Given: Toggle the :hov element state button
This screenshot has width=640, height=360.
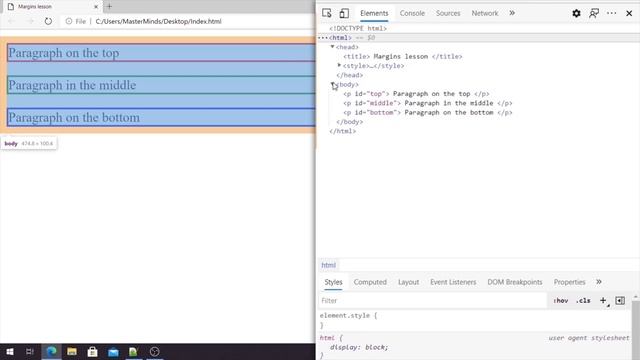Looking at the screenshot, I should point(560,301).
